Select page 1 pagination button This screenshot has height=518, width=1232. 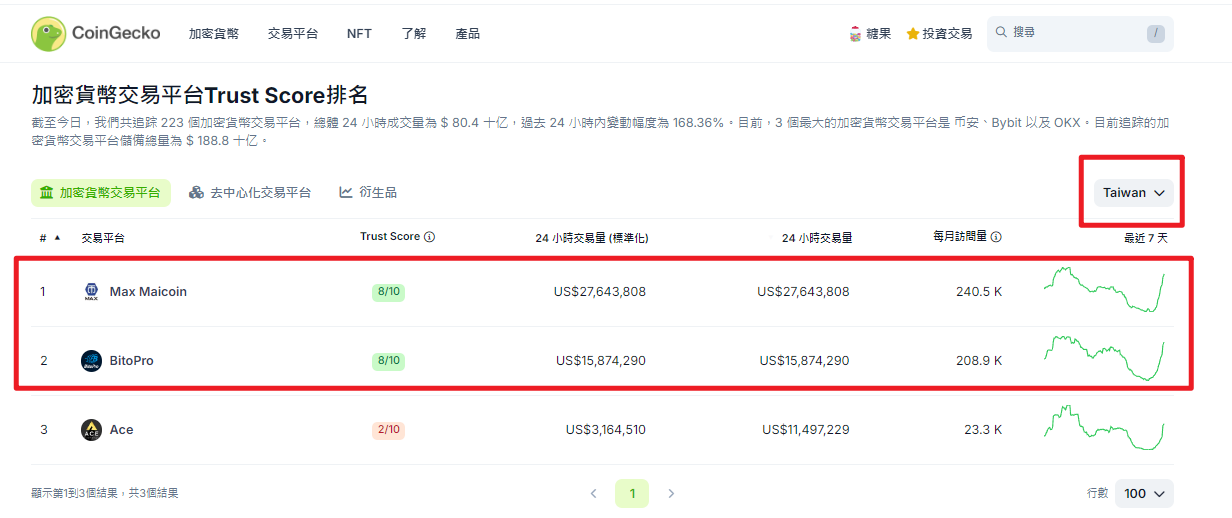click(x=632, y=493)
